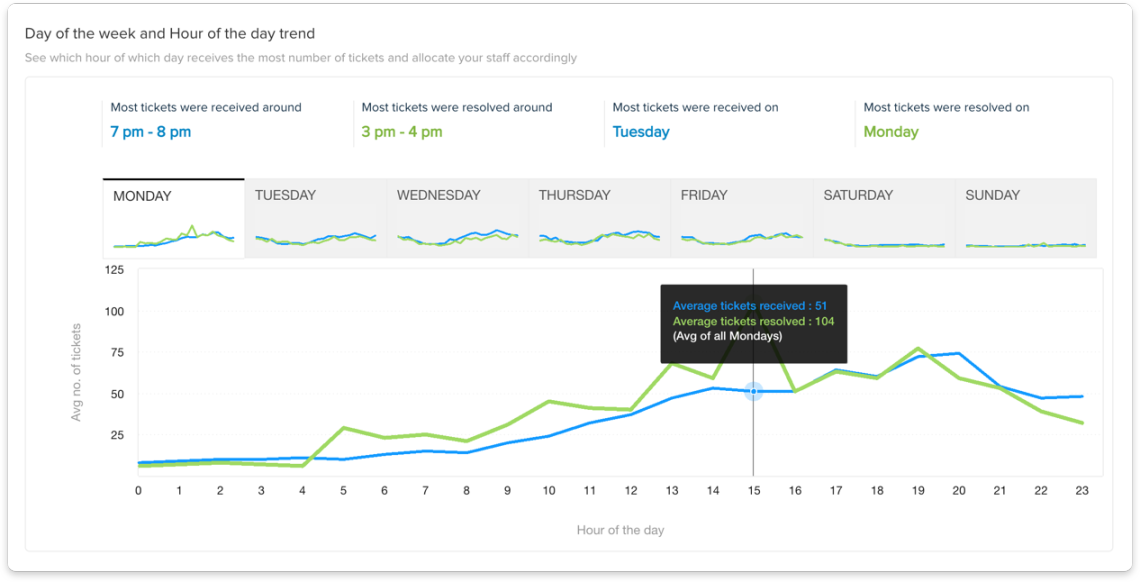Click the tooltip showing average tickets
Viewport: 1140px width, 582px height.
[753, 324]
